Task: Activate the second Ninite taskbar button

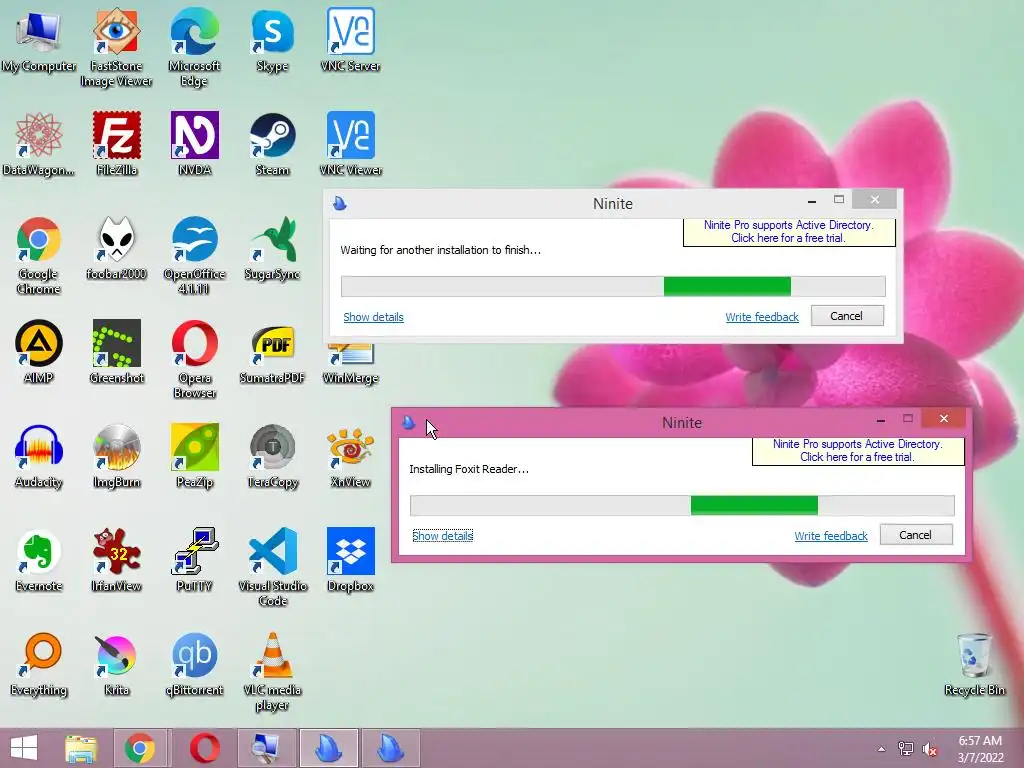Action: click(x=391, y=748)
